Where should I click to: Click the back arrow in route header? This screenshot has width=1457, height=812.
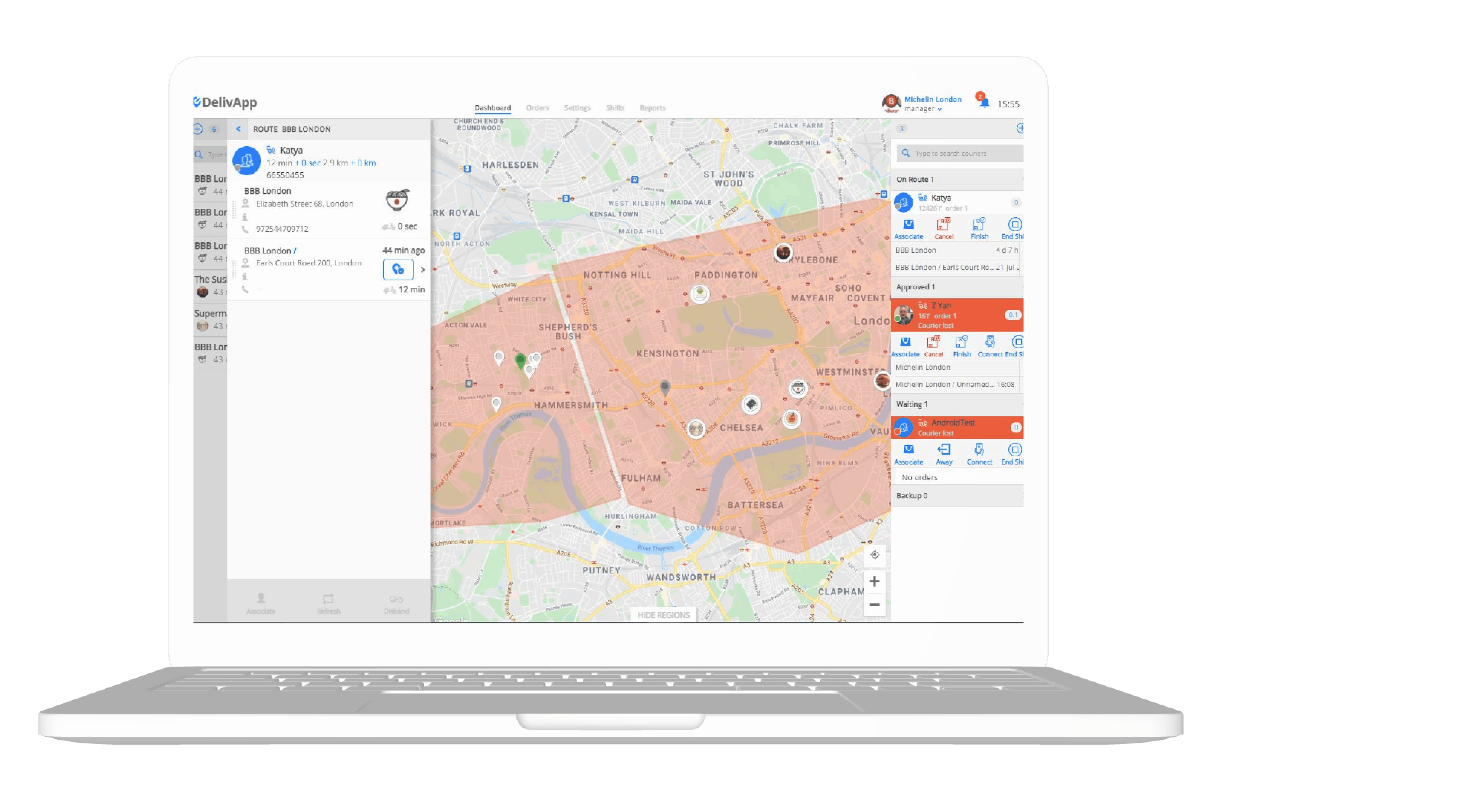tap(239, 129)
